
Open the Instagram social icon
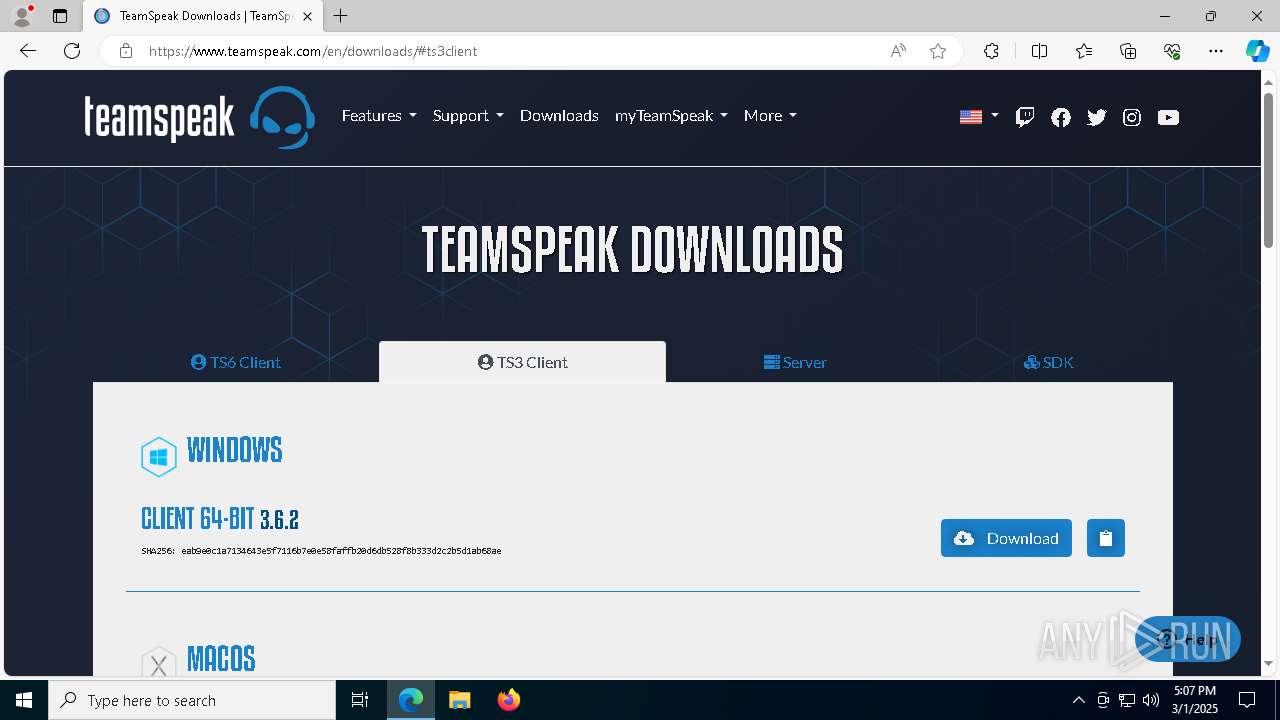click(1132, 117)
